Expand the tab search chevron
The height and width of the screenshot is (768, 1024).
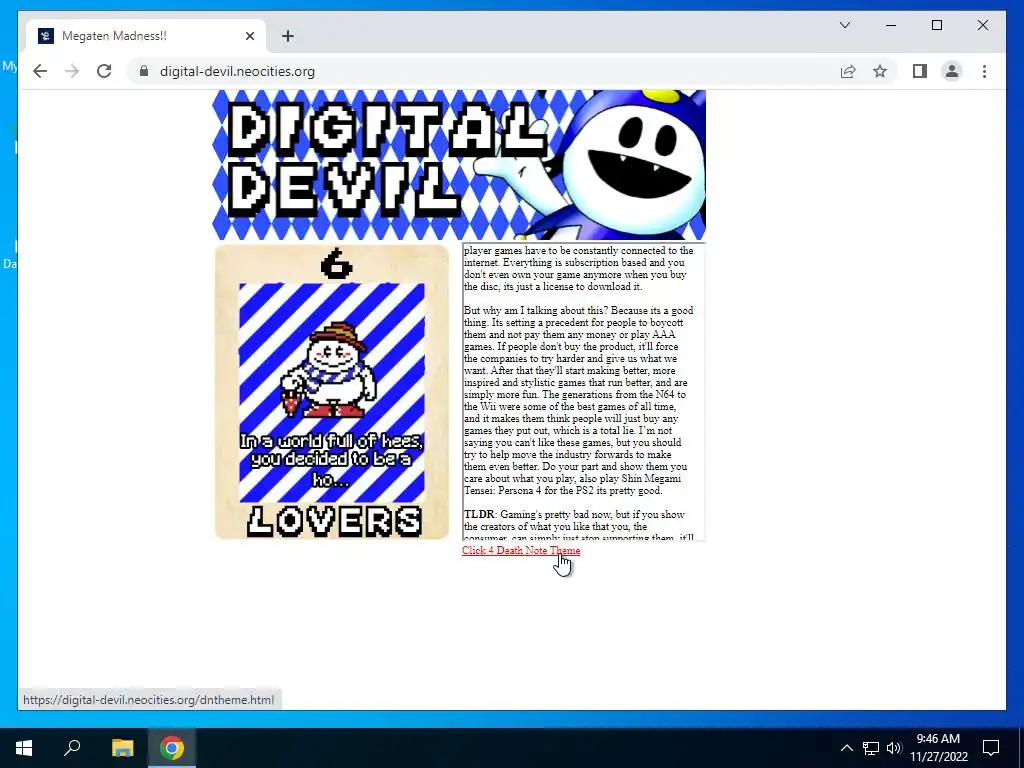[844, 25]
